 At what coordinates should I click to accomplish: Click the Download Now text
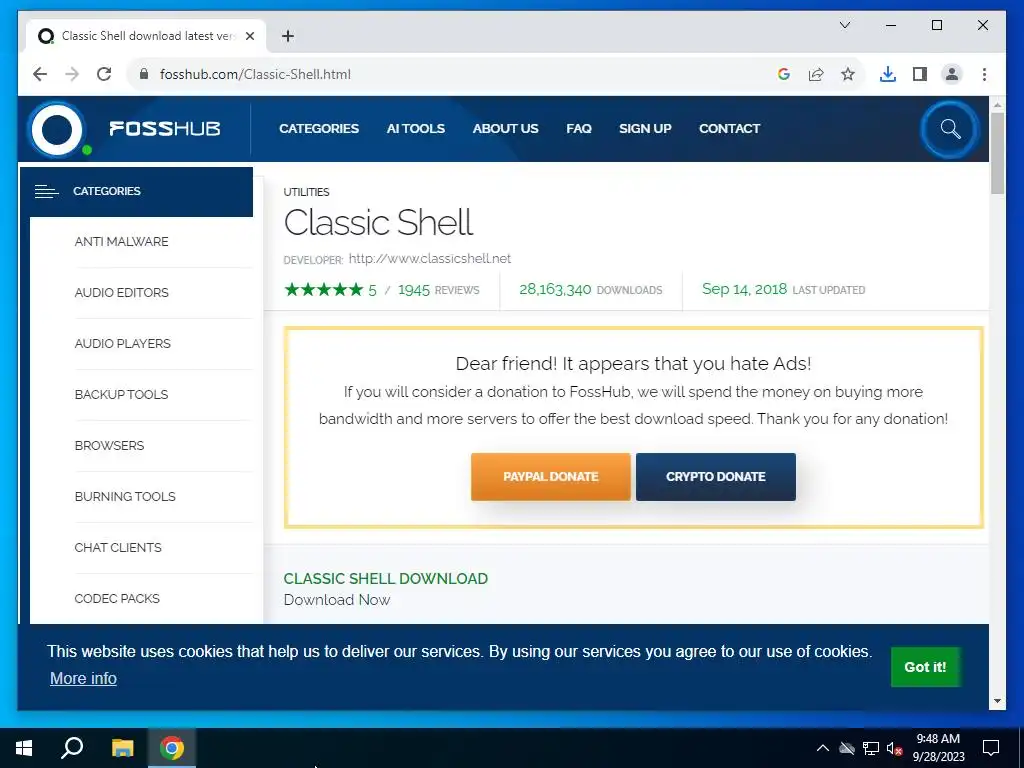[336, 600]
